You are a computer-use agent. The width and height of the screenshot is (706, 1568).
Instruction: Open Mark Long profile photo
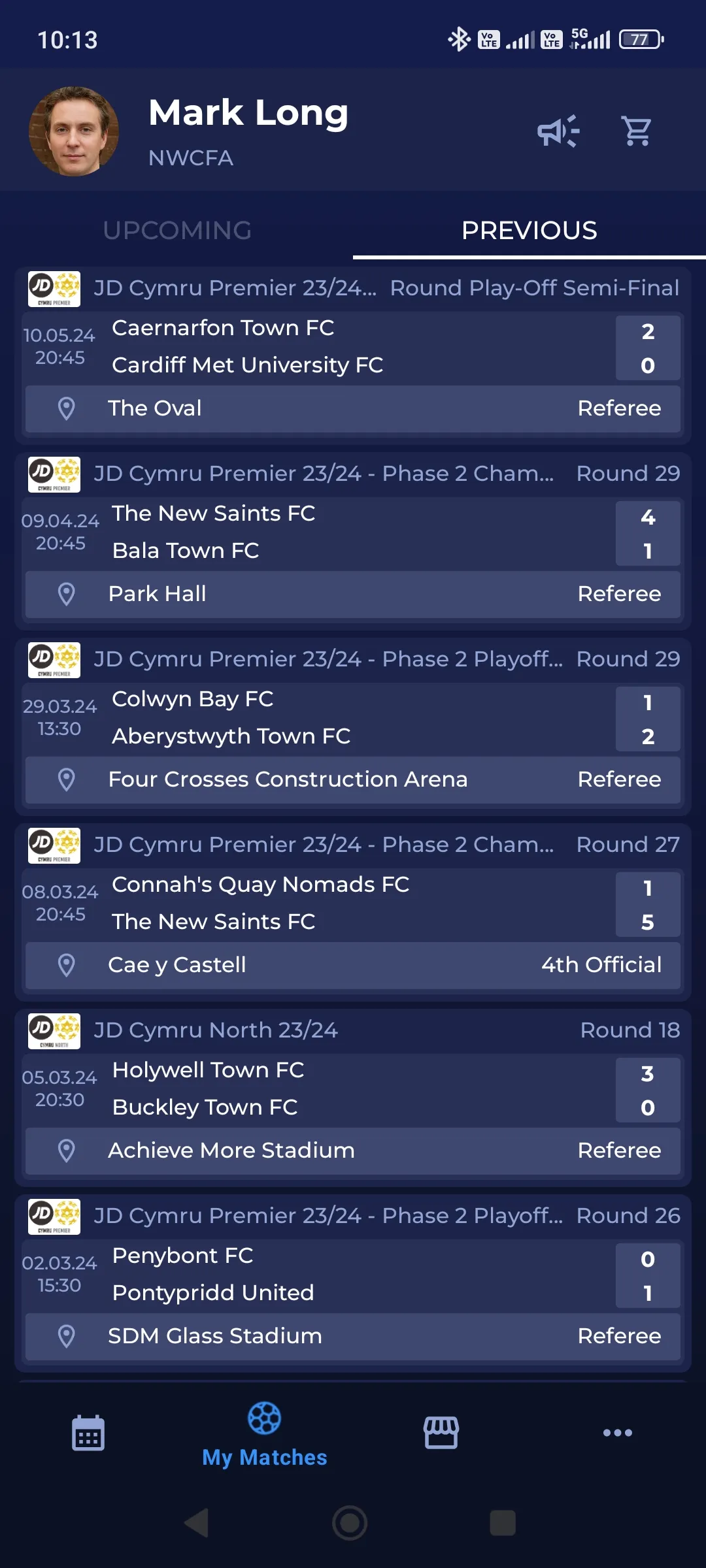[x=74, y=131]
